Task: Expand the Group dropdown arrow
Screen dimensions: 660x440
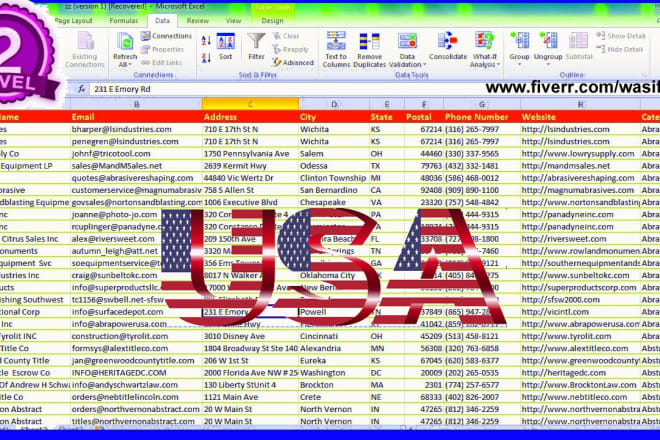Action: click(x=519, y=64)
